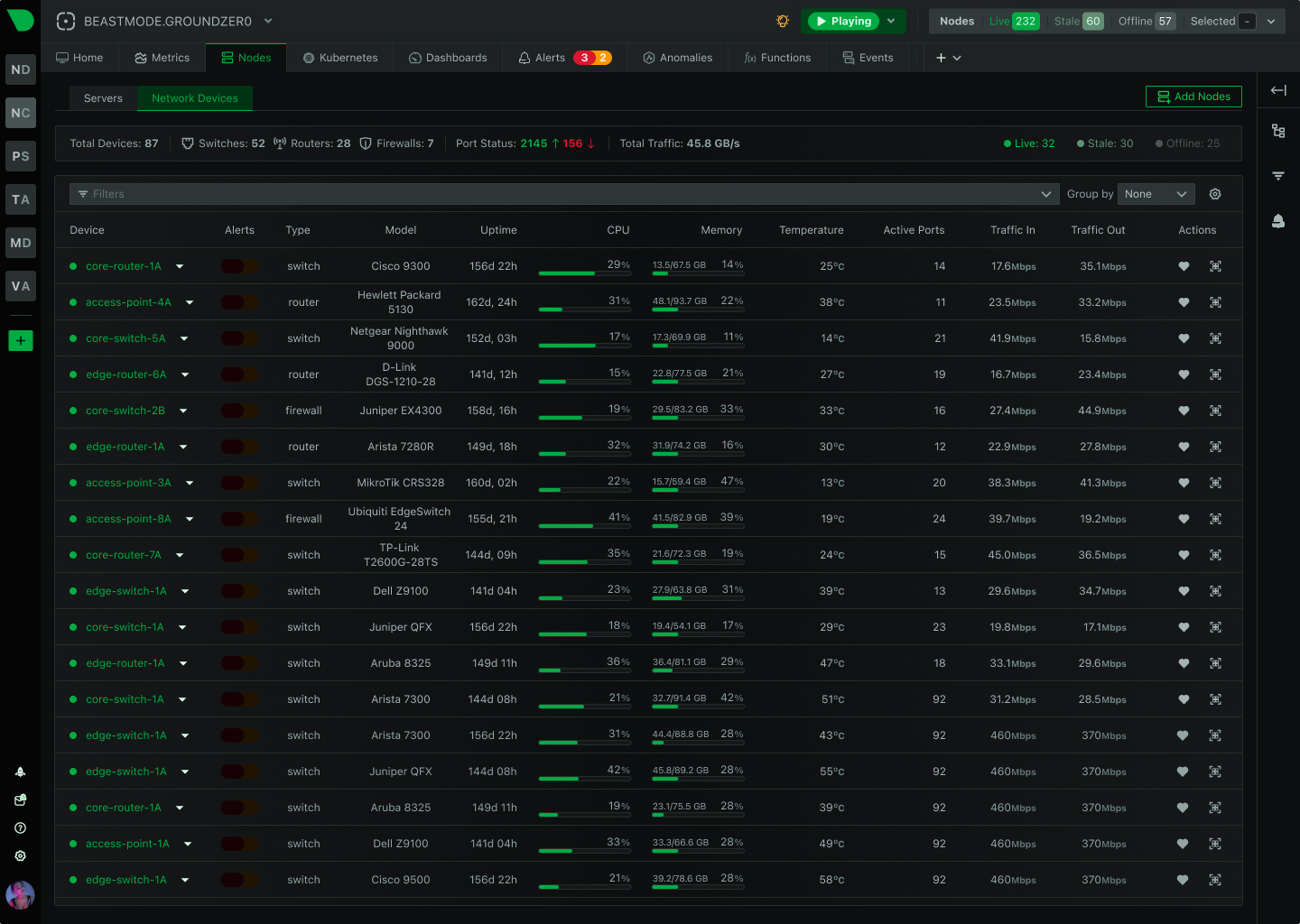Expand the core-switch-5A row
Image resolution: width=1300 pixels, height=924 pixels.
pos(184,338)
